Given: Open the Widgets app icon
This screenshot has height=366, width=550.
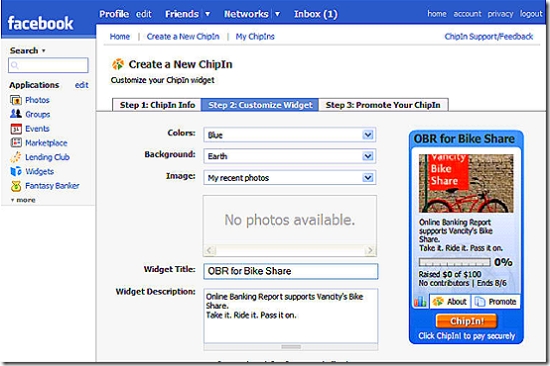Looking at the screenshot, I should click(x=16, y=171).
